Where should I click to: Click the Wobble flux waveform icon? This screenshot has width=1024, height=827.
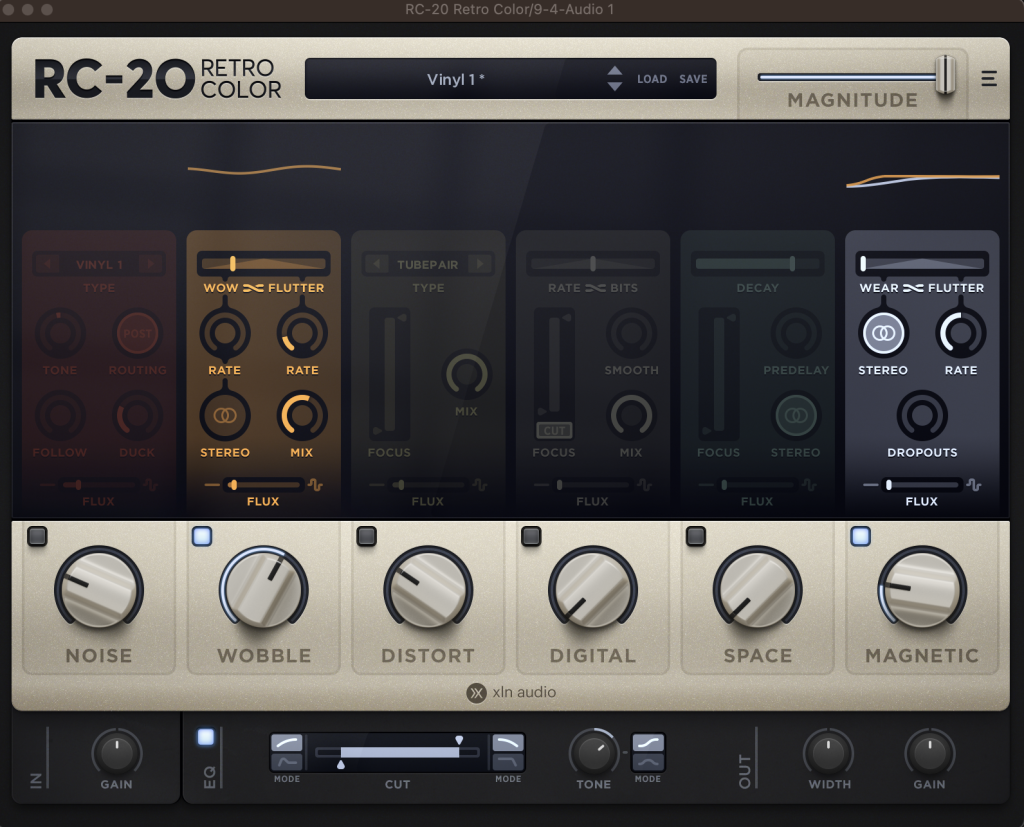(315, 485)
